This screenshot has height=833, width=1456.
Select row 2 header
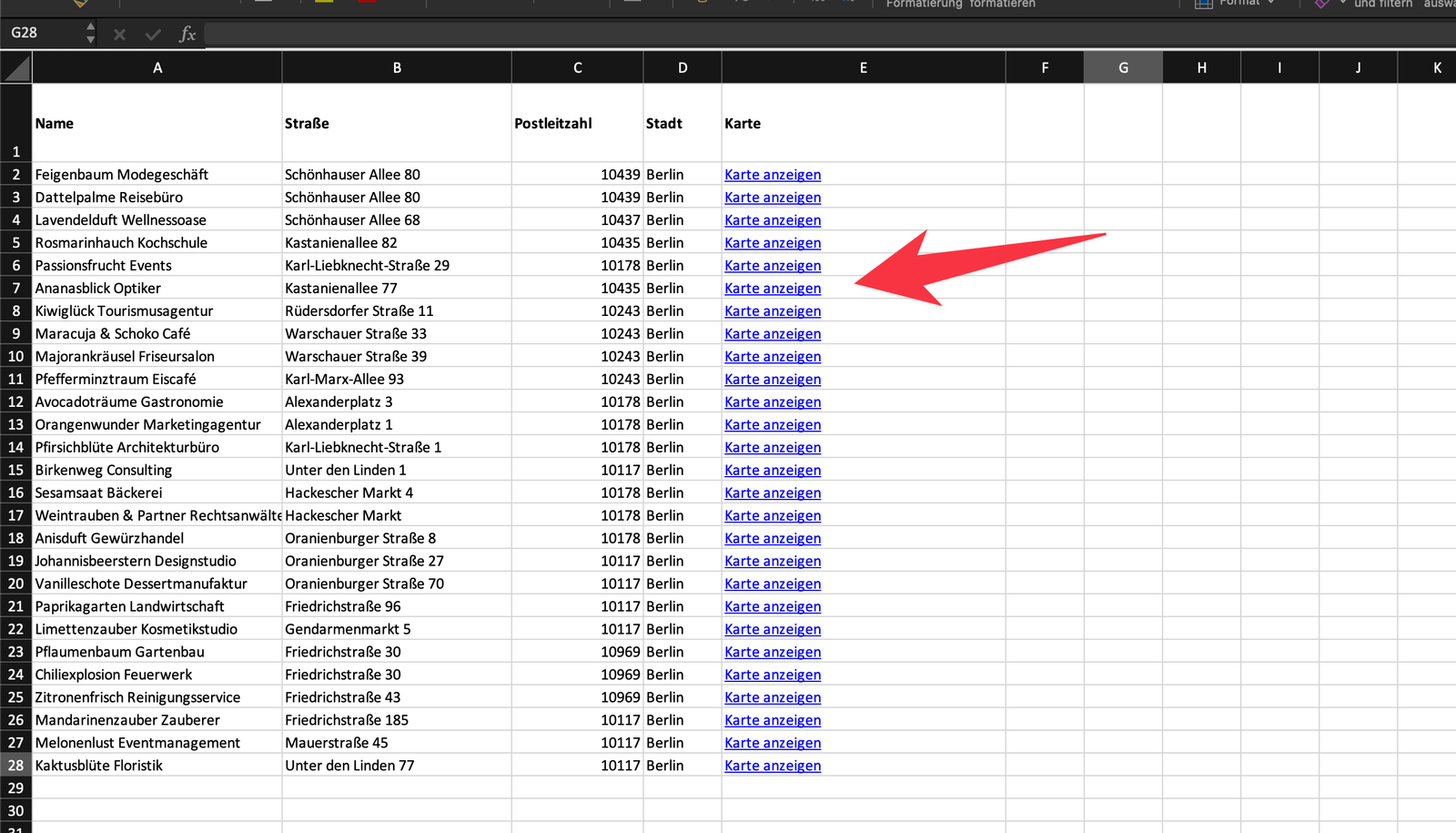click(15, 174)
